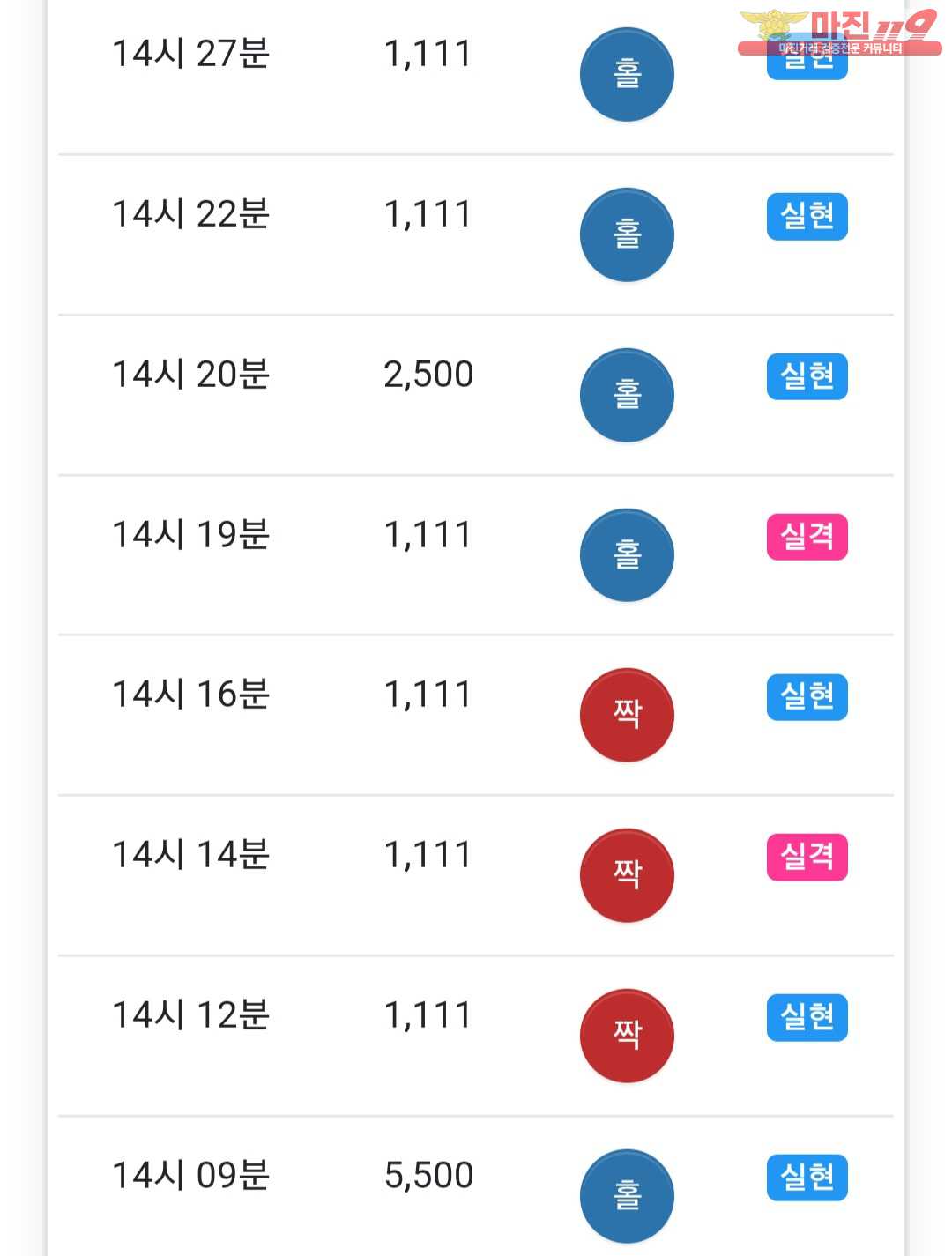Click the pink 실격 badge for 14시 14분
This screenshot has width=952, height=1256.
pyautogui.click(x=807, y=857)
